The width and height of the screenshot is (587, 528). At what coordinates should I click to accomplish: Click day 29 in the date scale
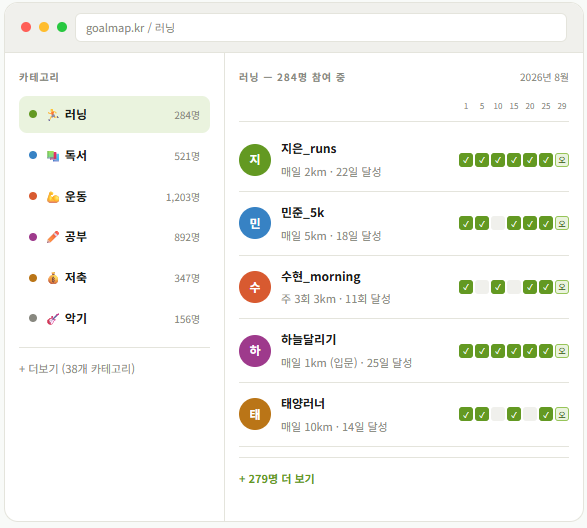[x=562, y=106]
